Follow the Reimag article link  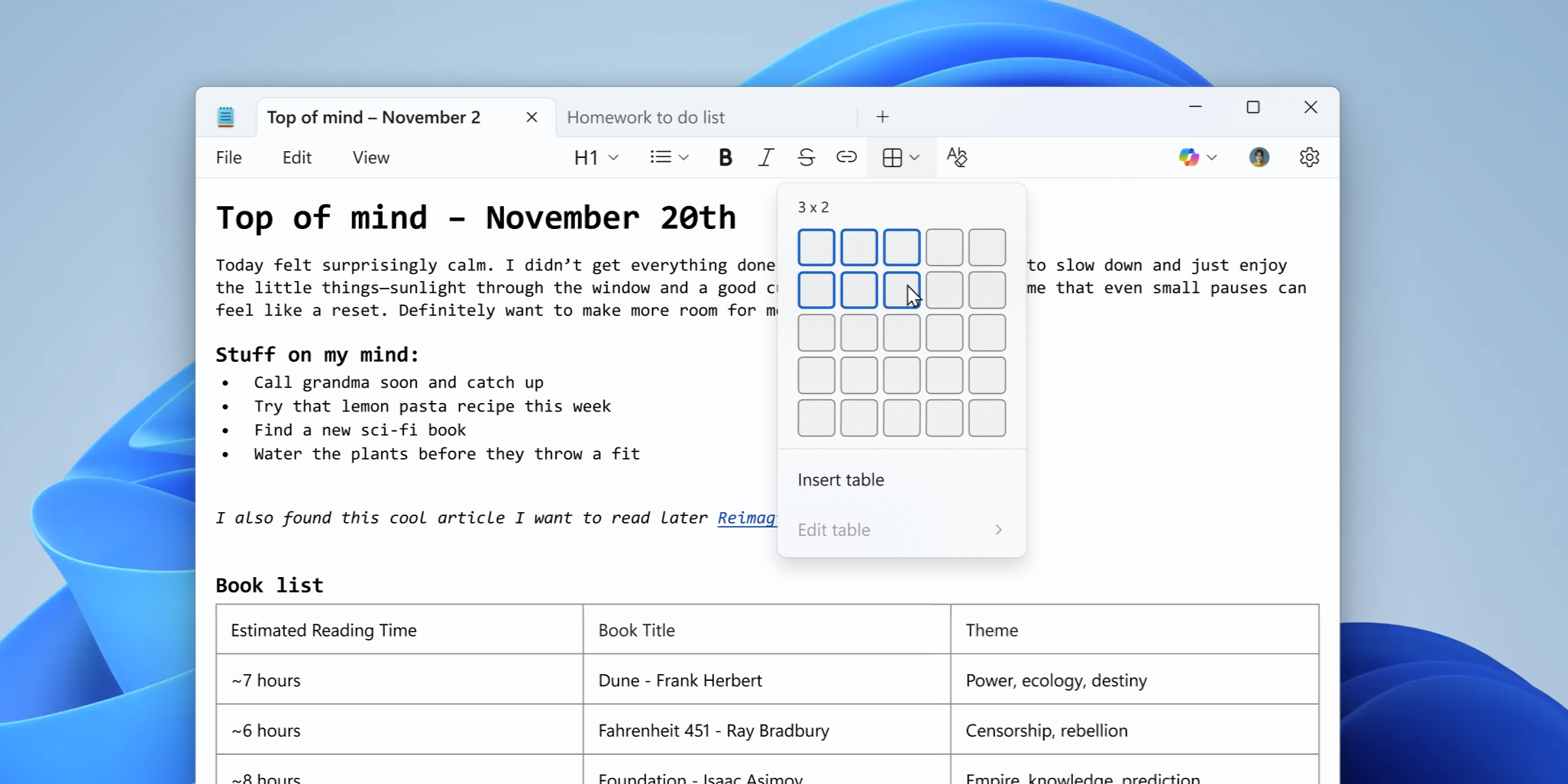click(x=746, y=518)
